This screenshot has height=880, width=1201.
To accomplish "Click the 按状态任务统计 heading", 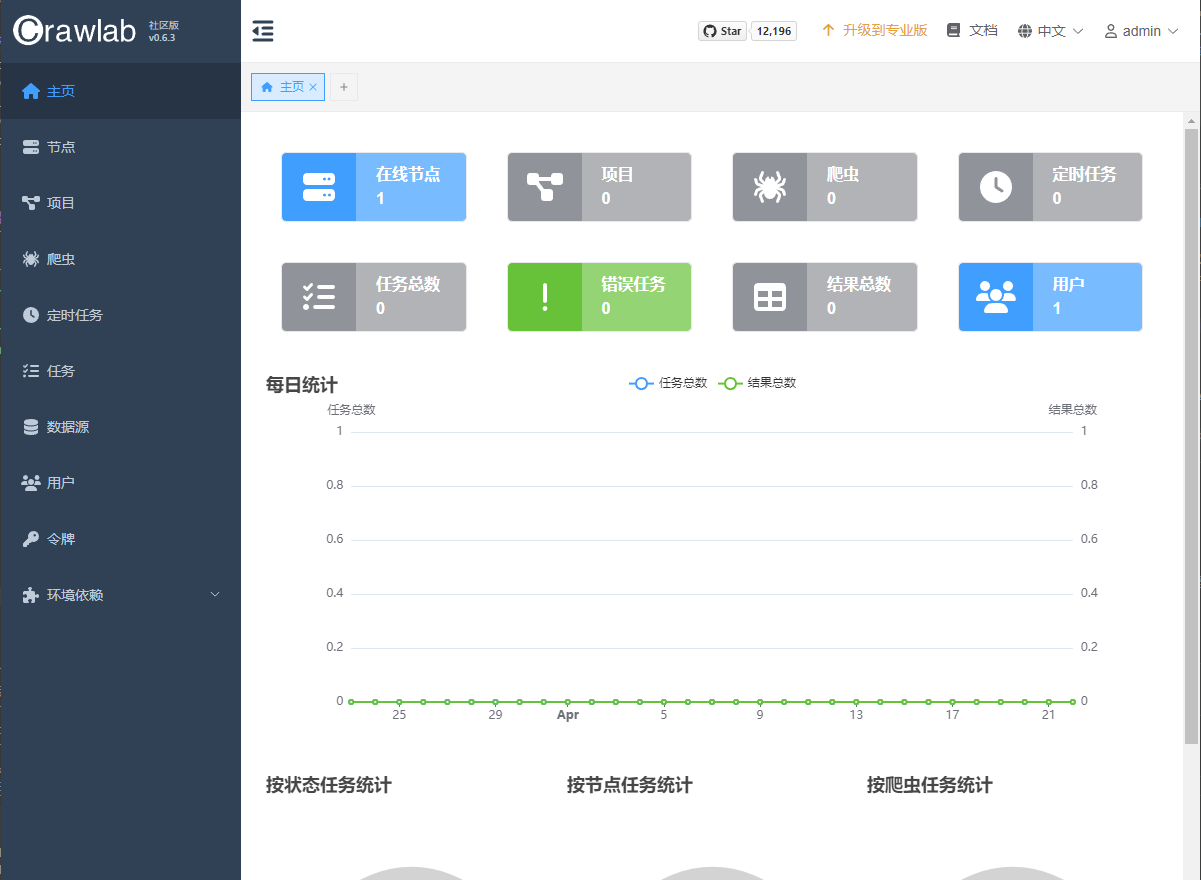I will [329, 785].
